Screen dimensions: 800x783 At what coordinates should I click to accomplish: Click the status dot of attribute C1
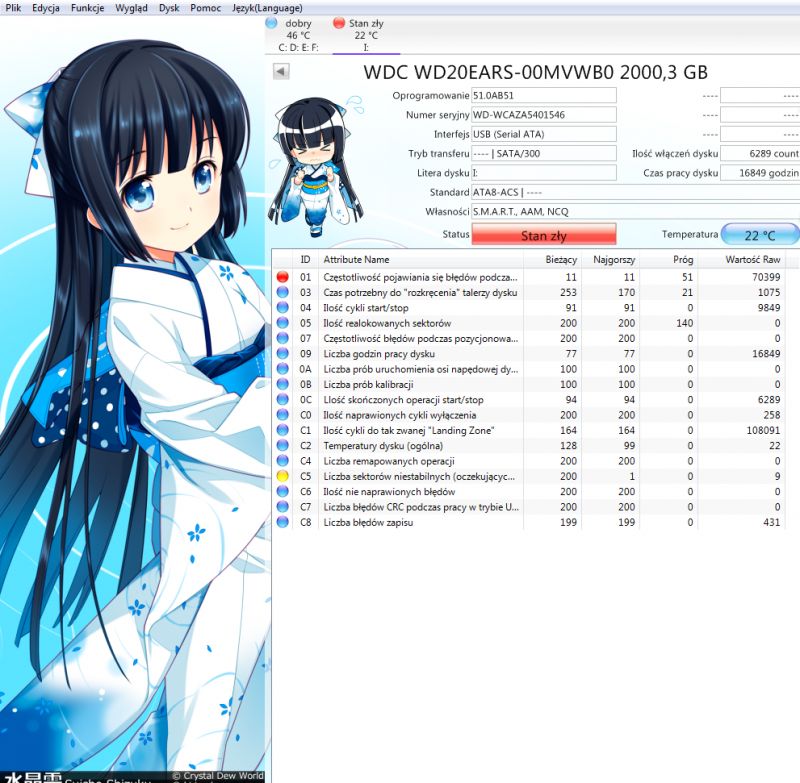tap(282, 430)
